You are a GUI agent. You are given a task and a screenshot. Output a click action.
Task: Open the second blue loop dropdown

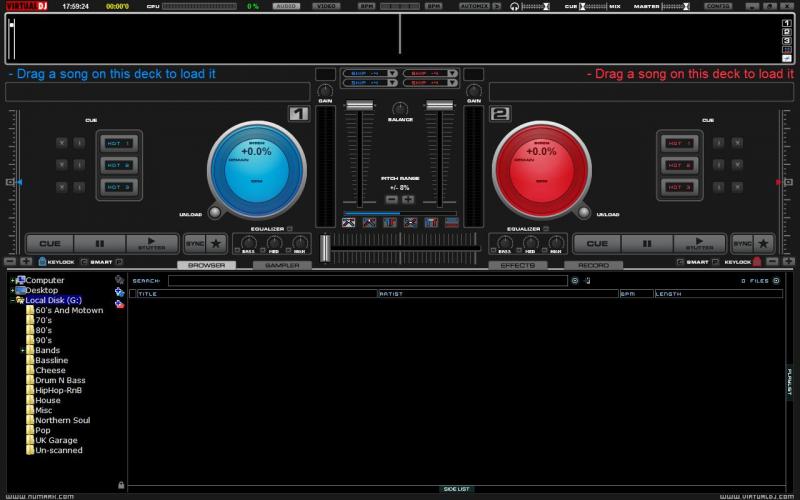(x=392, y=83)
